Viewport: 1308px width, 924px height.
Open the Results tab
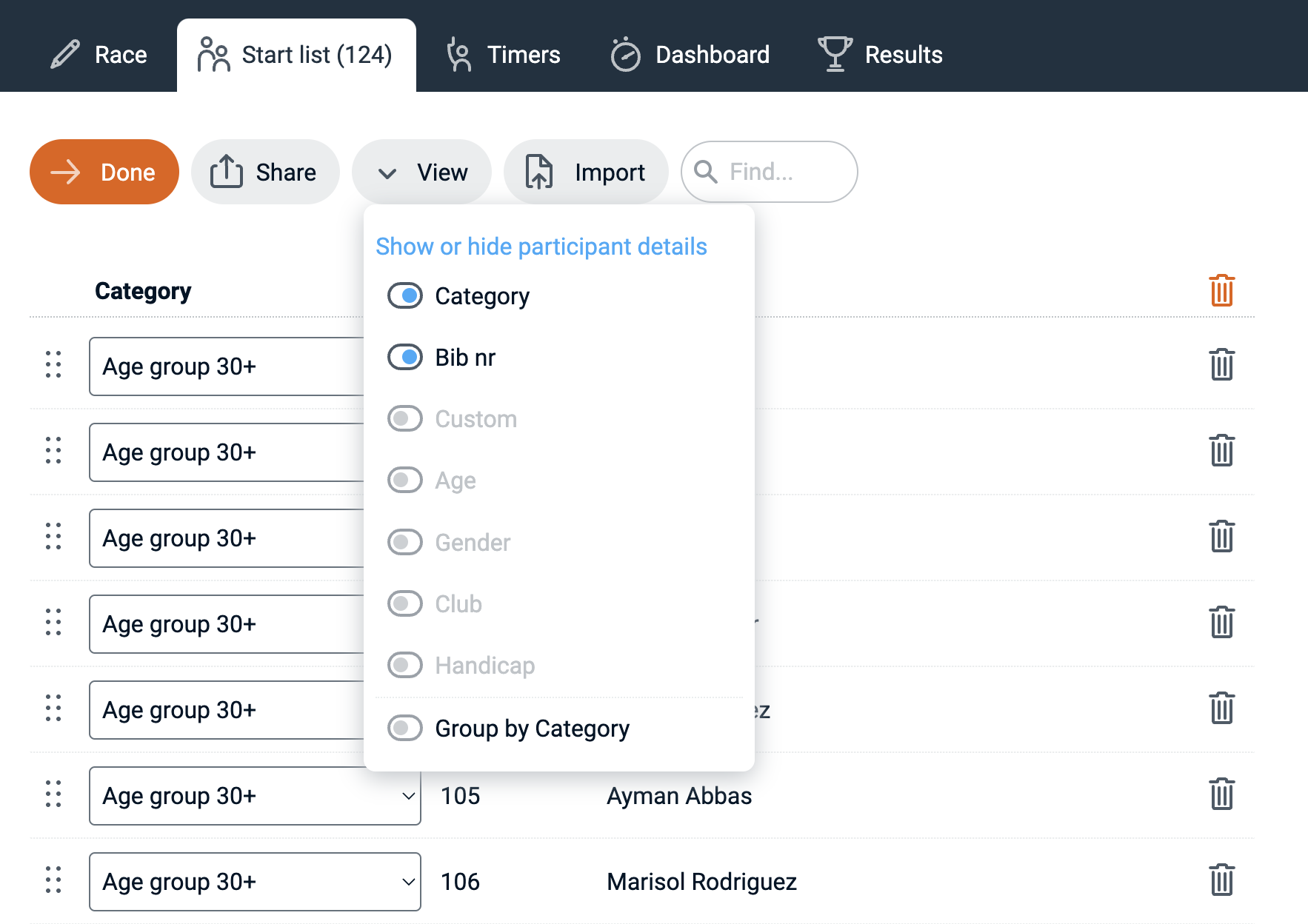[x=880, y=55]
